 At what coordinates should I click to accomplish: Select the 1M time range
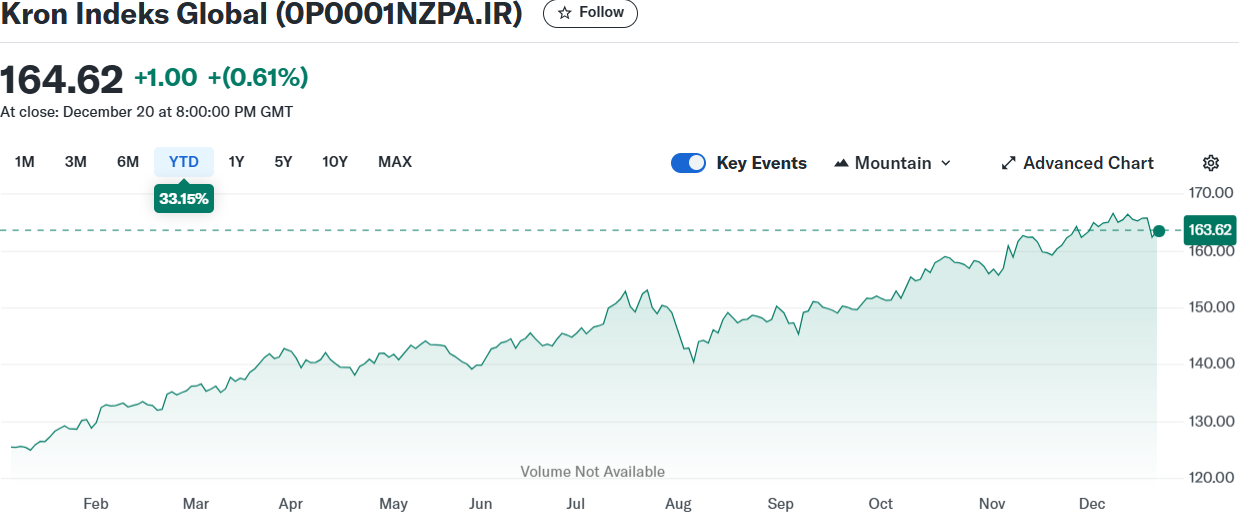click(25, 162)
